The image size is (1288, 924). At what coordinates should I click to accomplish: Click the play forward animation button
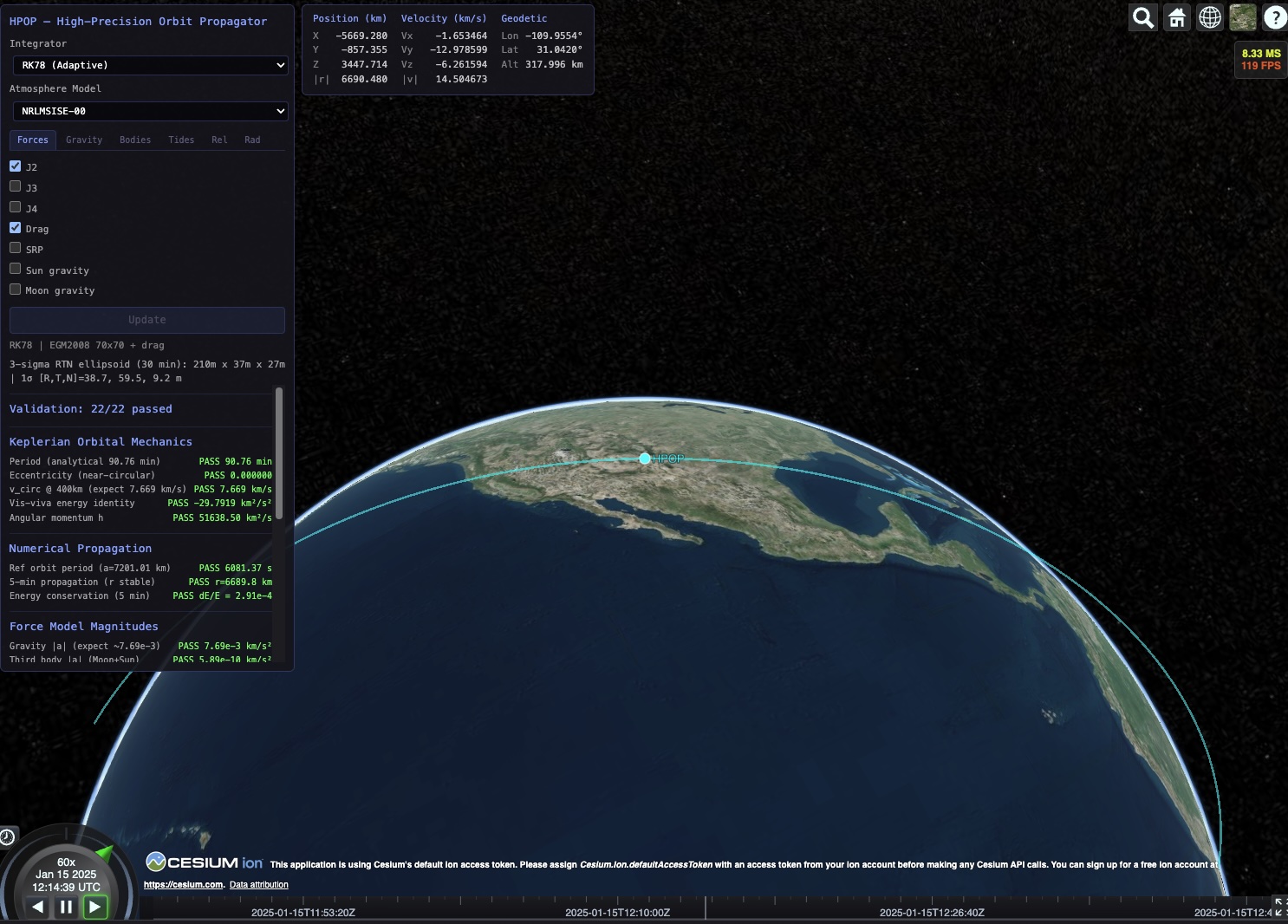point(94,907)
